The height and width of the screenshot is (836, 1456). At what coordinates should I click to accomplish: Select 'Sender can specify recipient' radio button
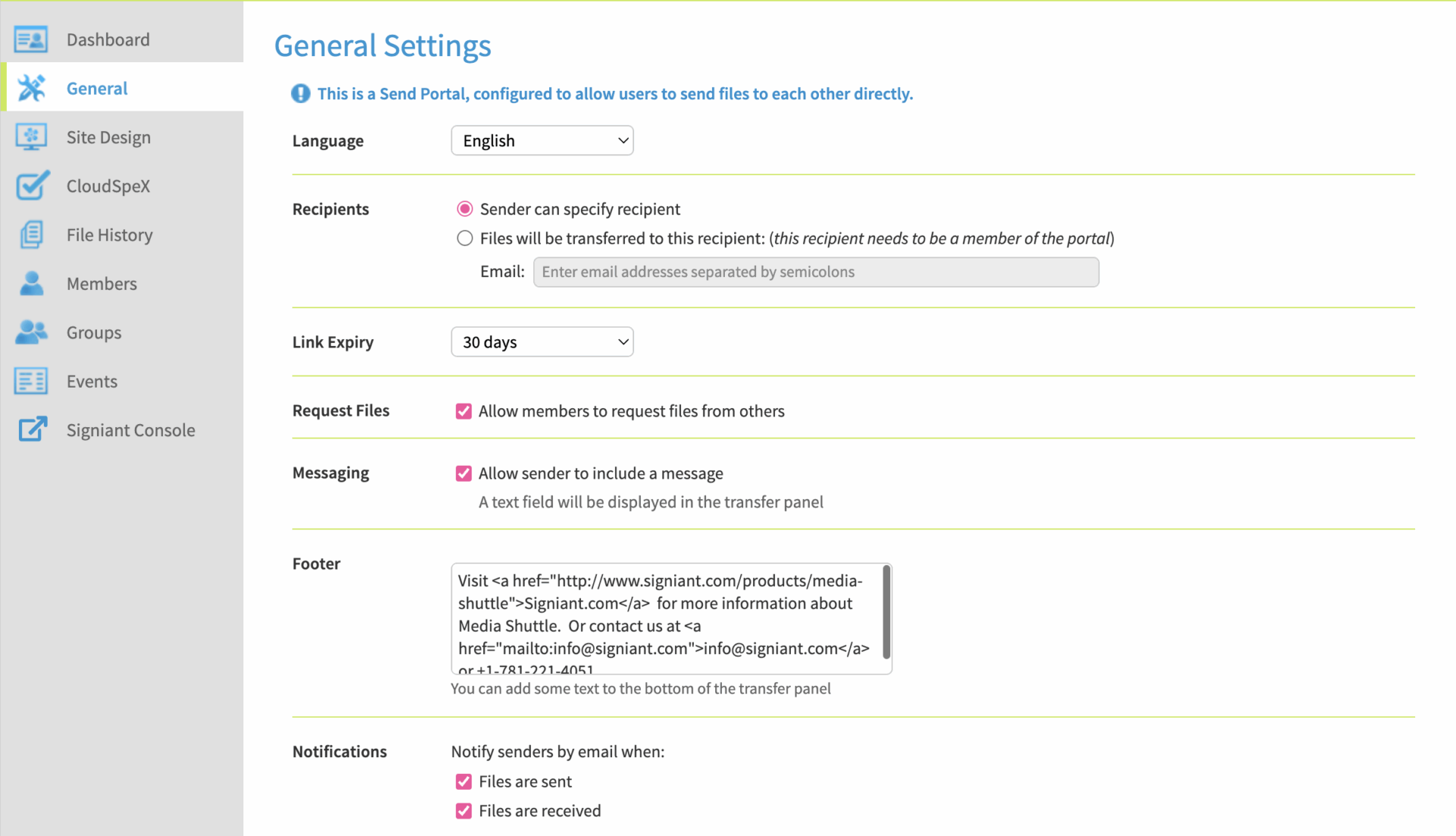click(465, 209)
